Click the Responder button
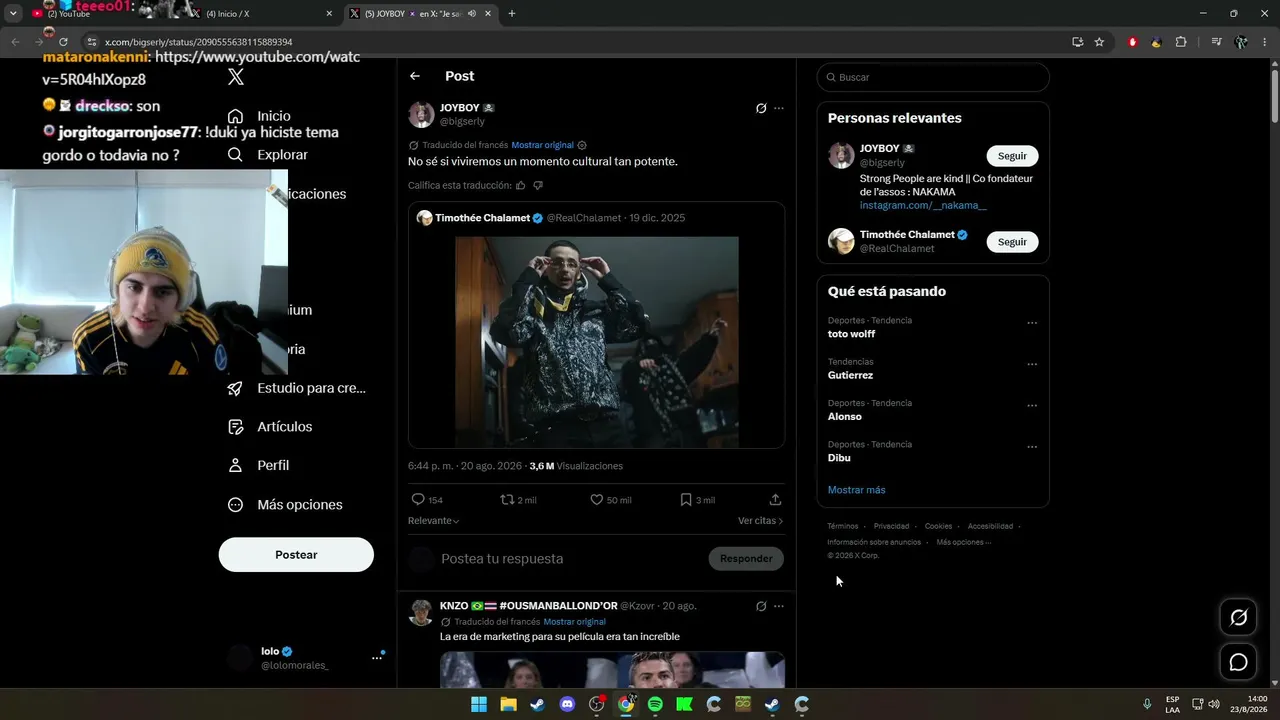This screenshot has width=1280, height=720. click(746, 559)
